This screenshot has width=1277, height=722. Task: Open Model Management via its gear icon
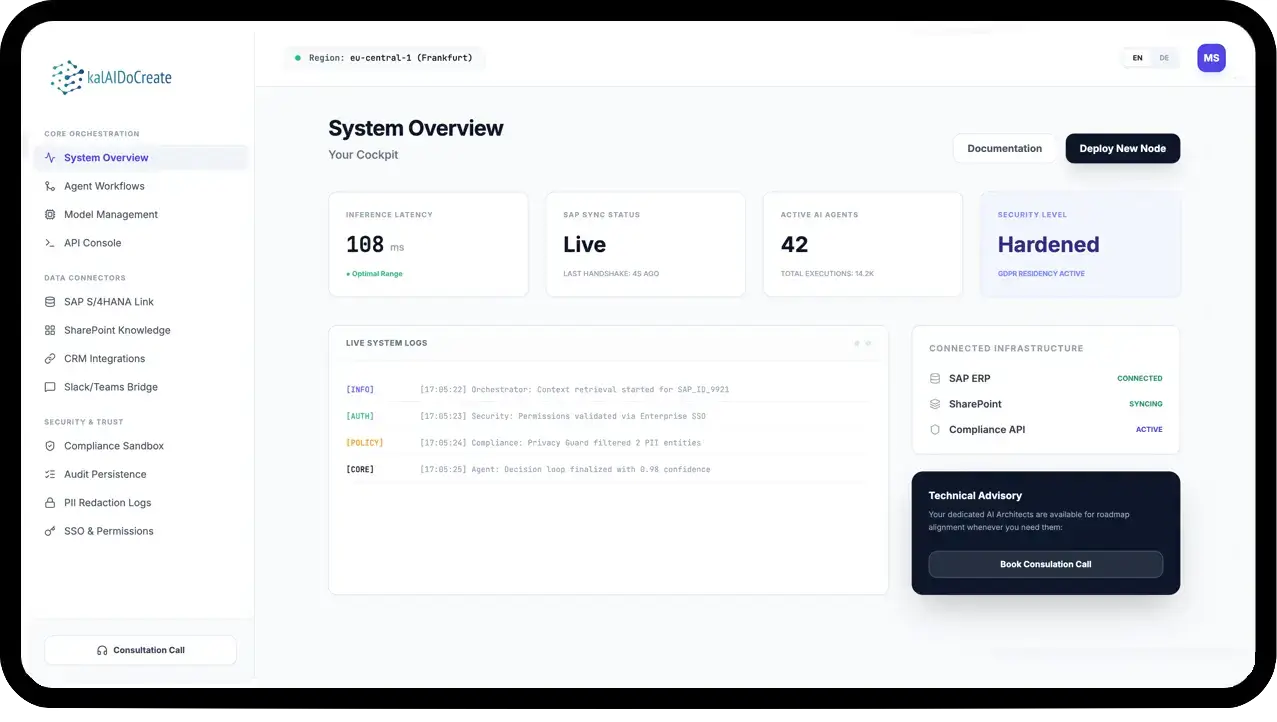click(49, 214)
